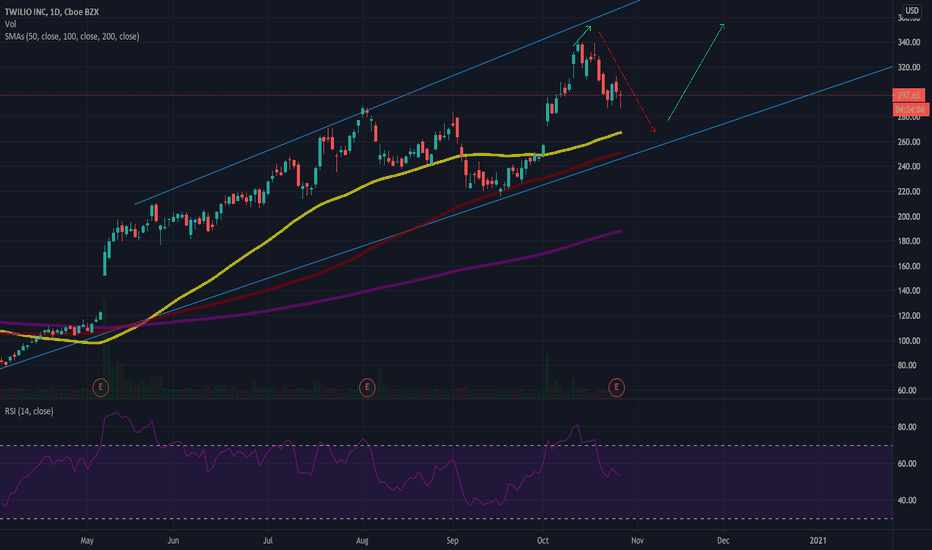Click the bar countdown timer 04:24:04
Screen dimensions: 932x550
click(910, 110)
